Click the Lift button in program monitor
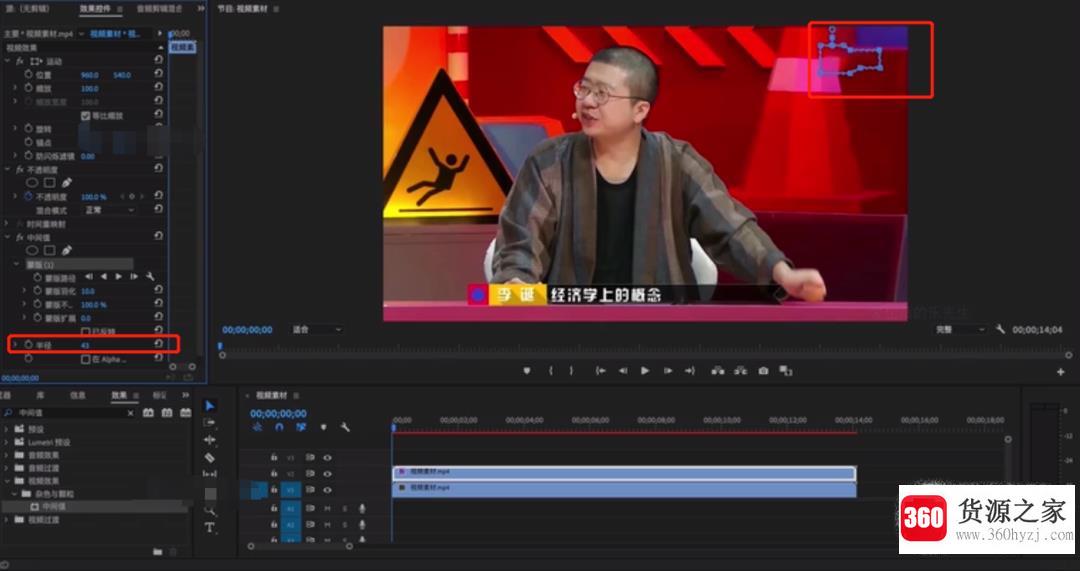The height and width of the screenshot is (571, 1080). [x=718, y=371]
